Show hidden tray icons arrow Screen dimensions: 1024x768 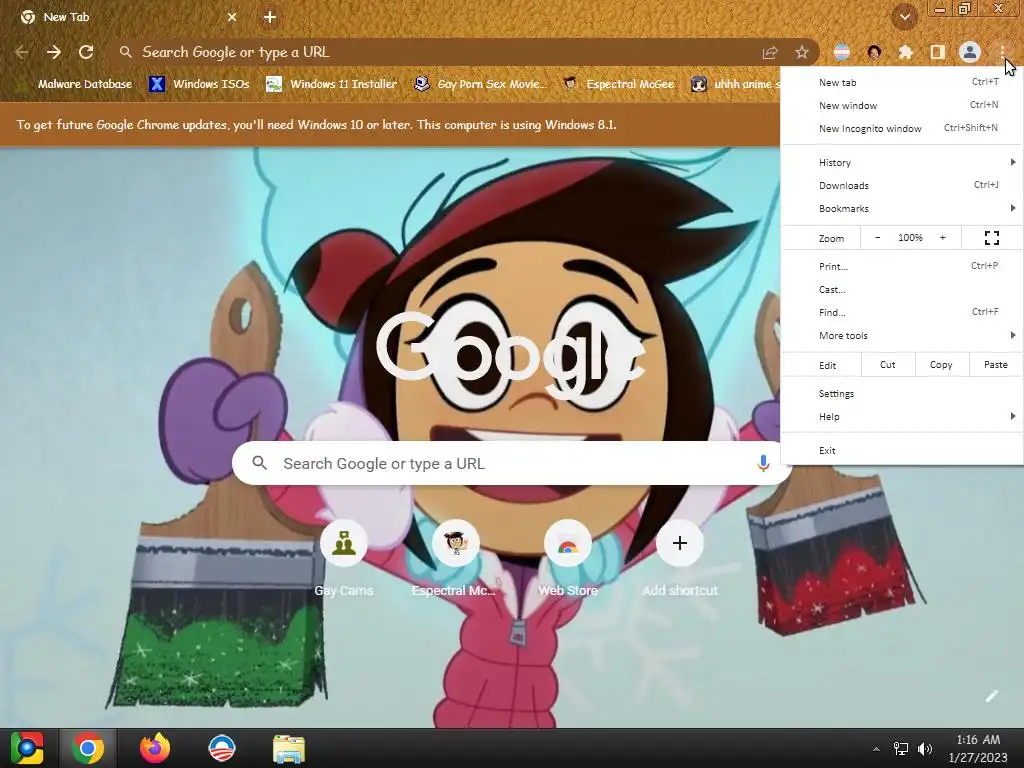click(x=876, y=749)
